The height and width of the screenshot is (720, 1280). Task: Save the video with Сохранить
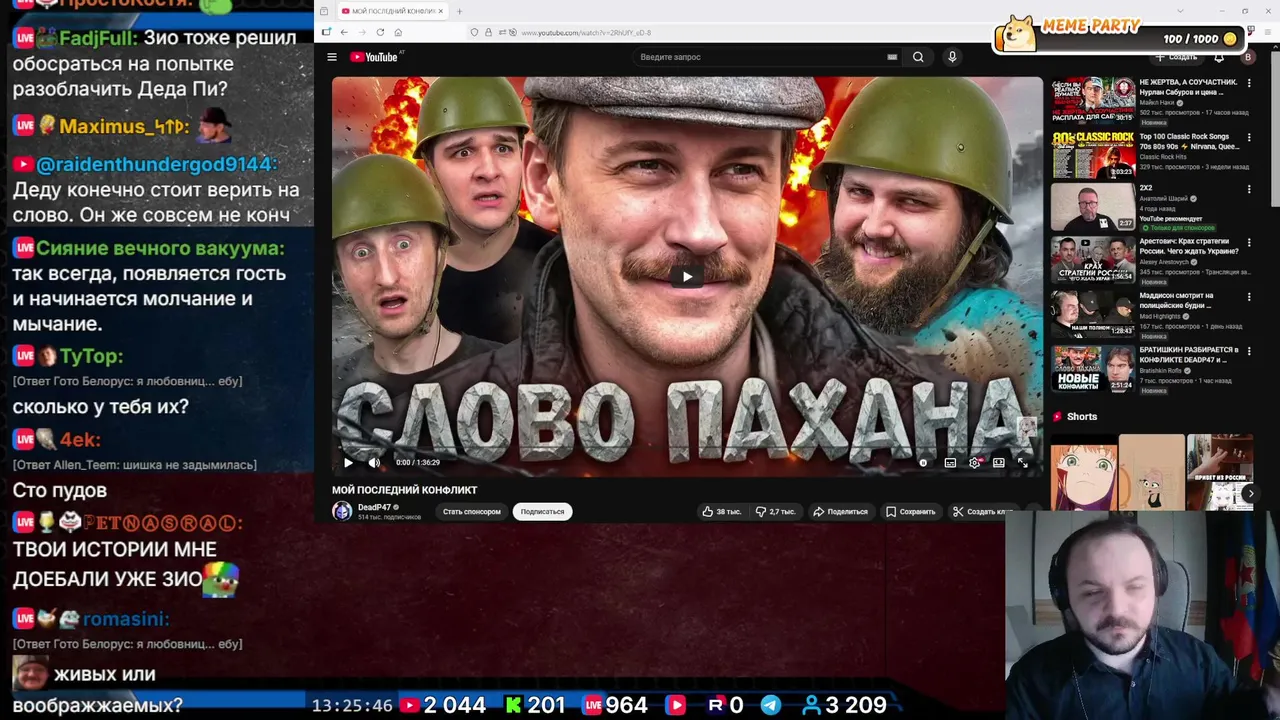tap(910, 511)
